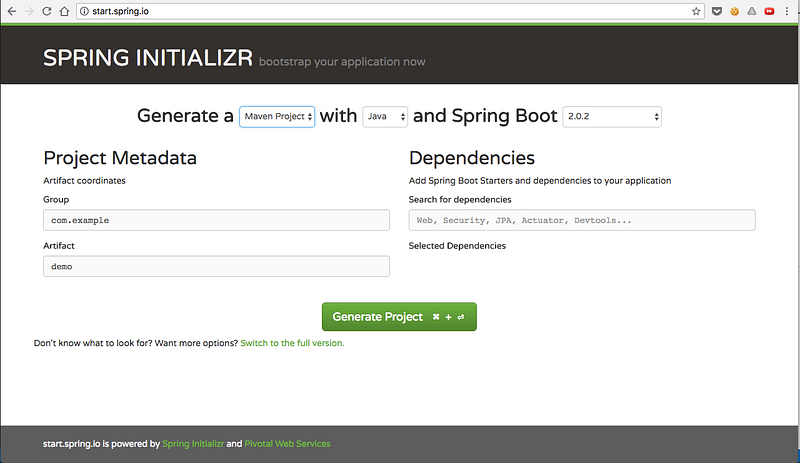Go back using the browser back arrow
Image resolution: width=800 pixels, height=463 pixels.
pos(12,11)
